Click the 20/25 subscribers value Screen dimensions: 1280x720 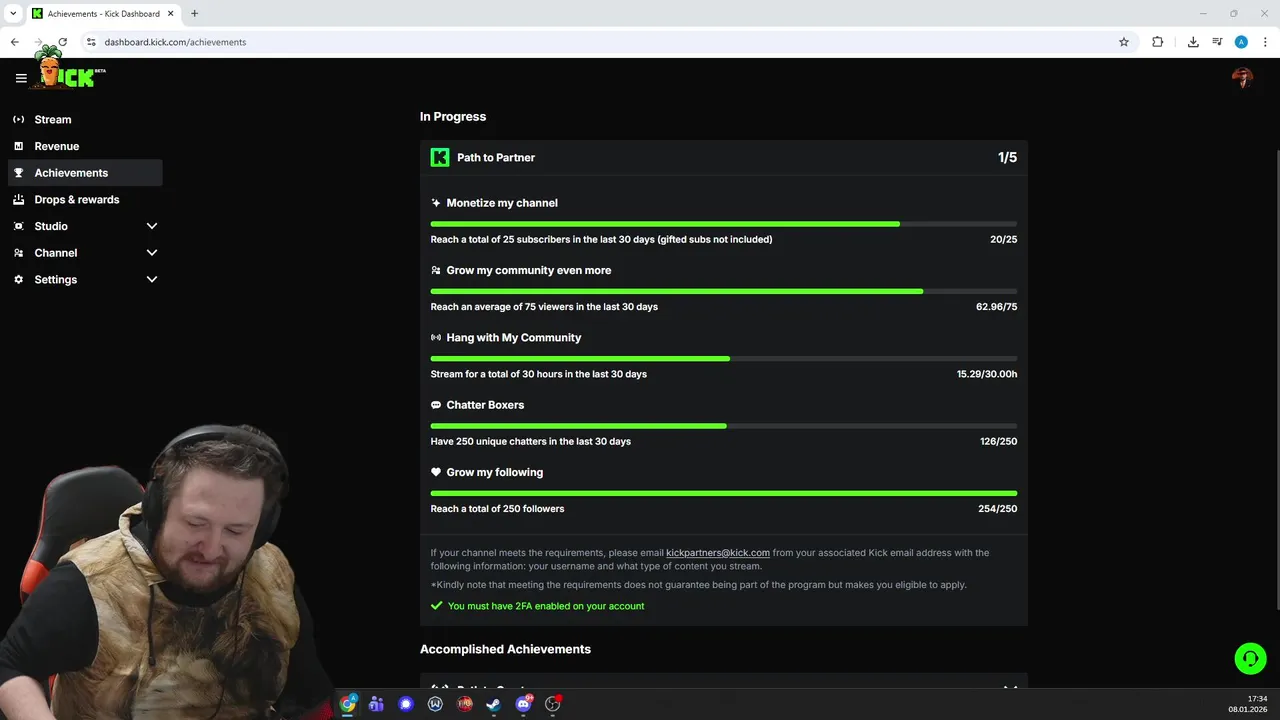1003,239
